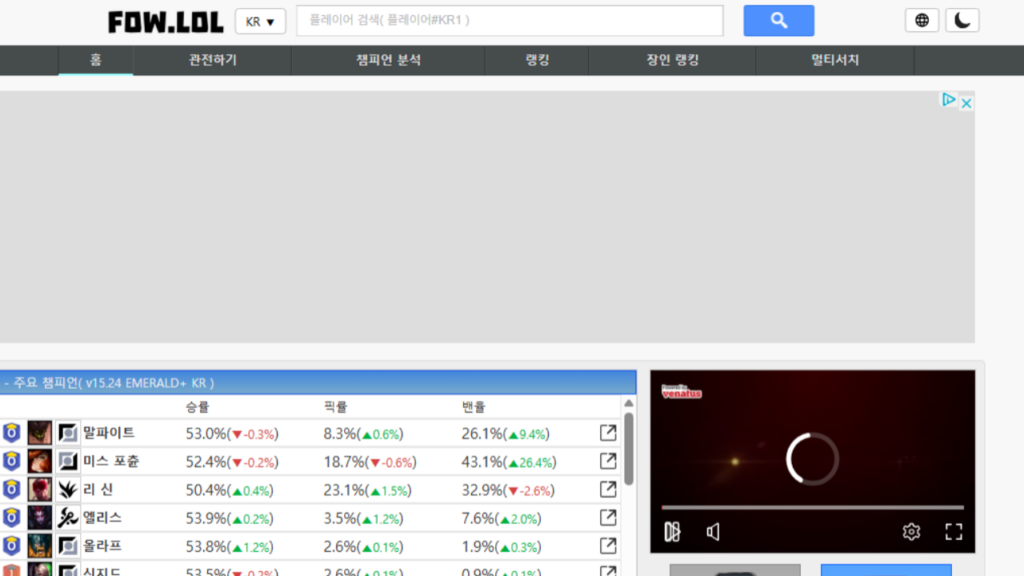Open the 장인 랭킹 page
1024x576 pixels.
pyautogui.click(x=672, y=60)
